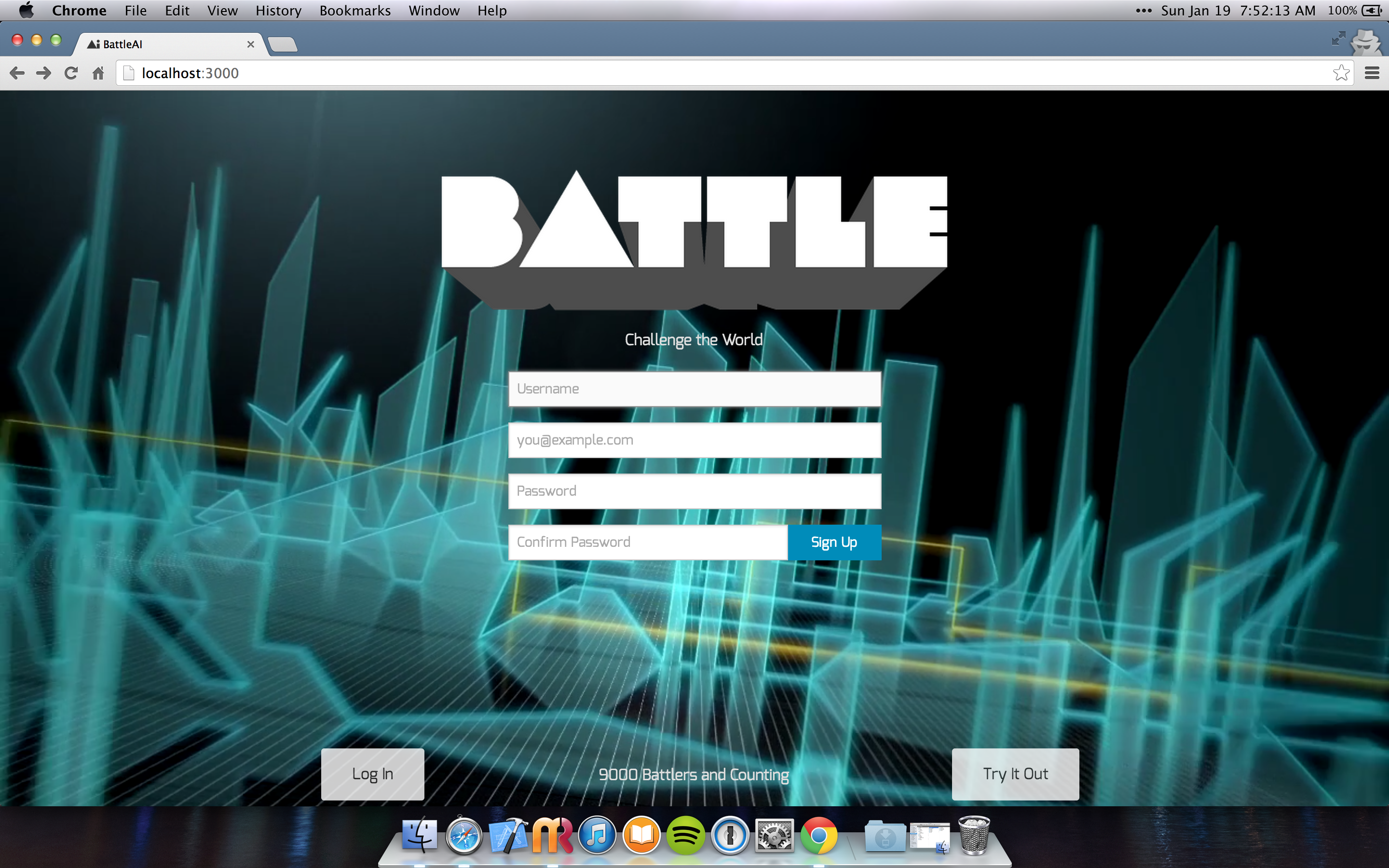Open System Preferences in dock
1389x868 pixels.
774,835
